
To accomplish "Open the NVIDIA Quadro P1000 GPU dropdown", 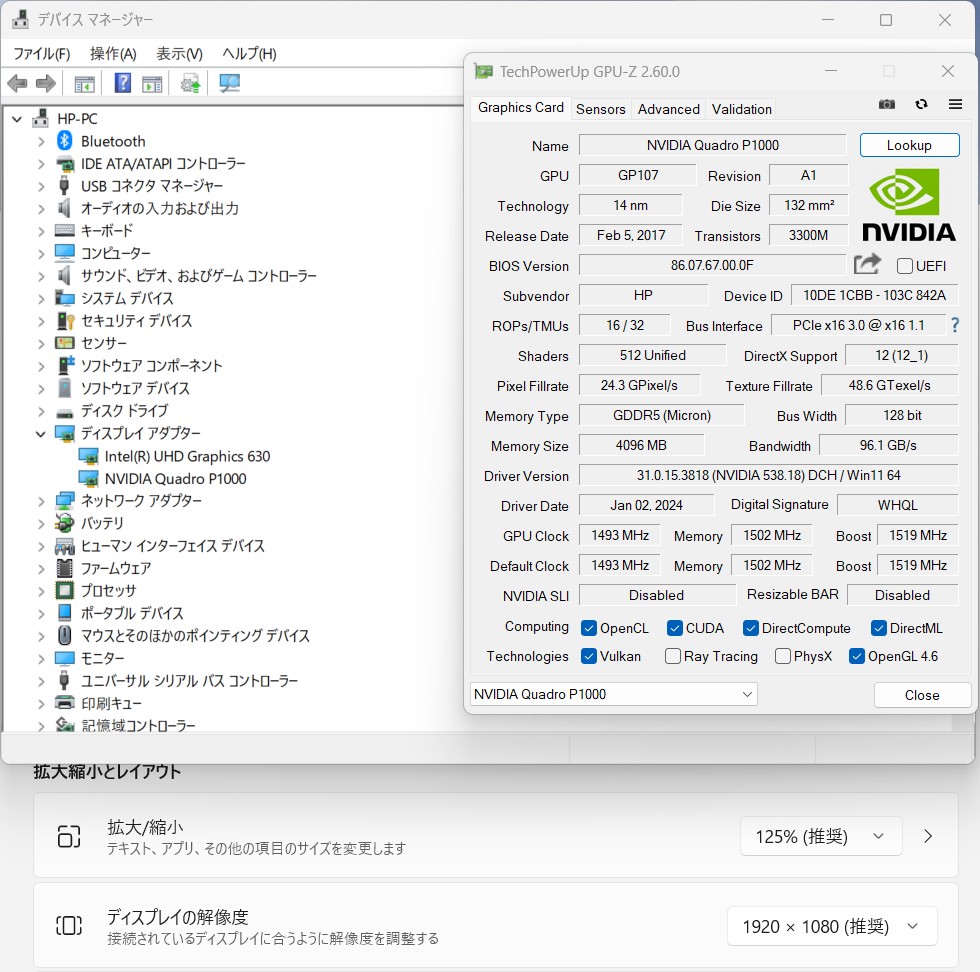I will pos(613,694).
